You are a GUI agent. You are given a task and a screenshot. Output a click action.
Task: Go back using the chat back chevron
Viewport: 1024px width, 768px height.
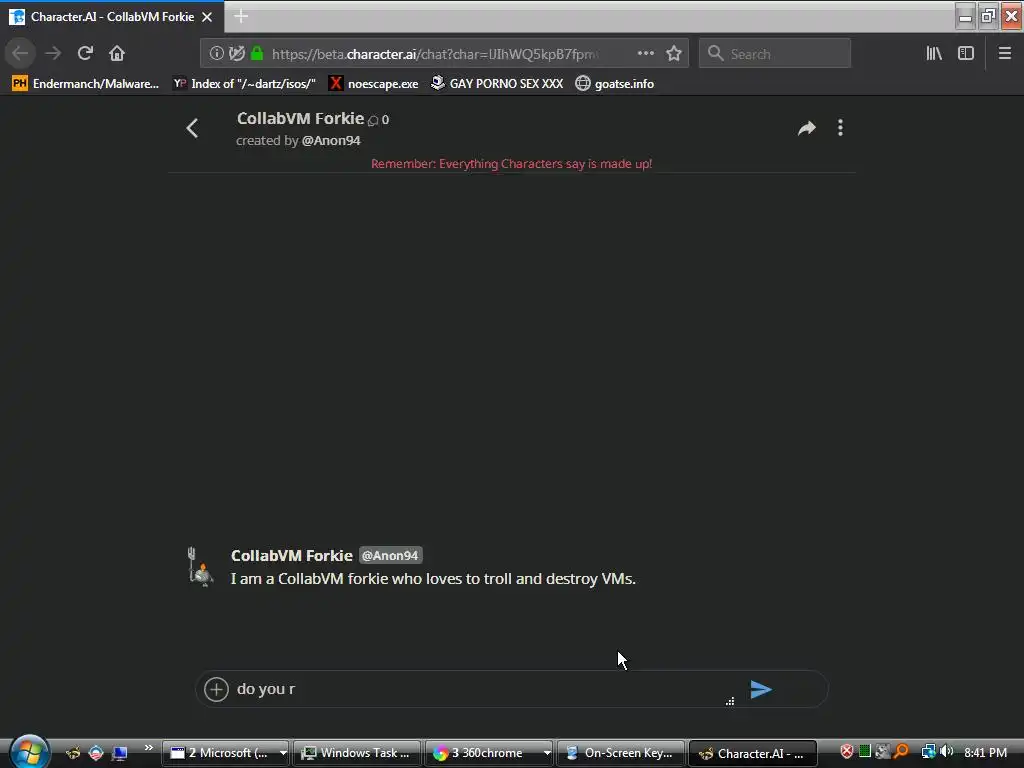pos(192,128)
